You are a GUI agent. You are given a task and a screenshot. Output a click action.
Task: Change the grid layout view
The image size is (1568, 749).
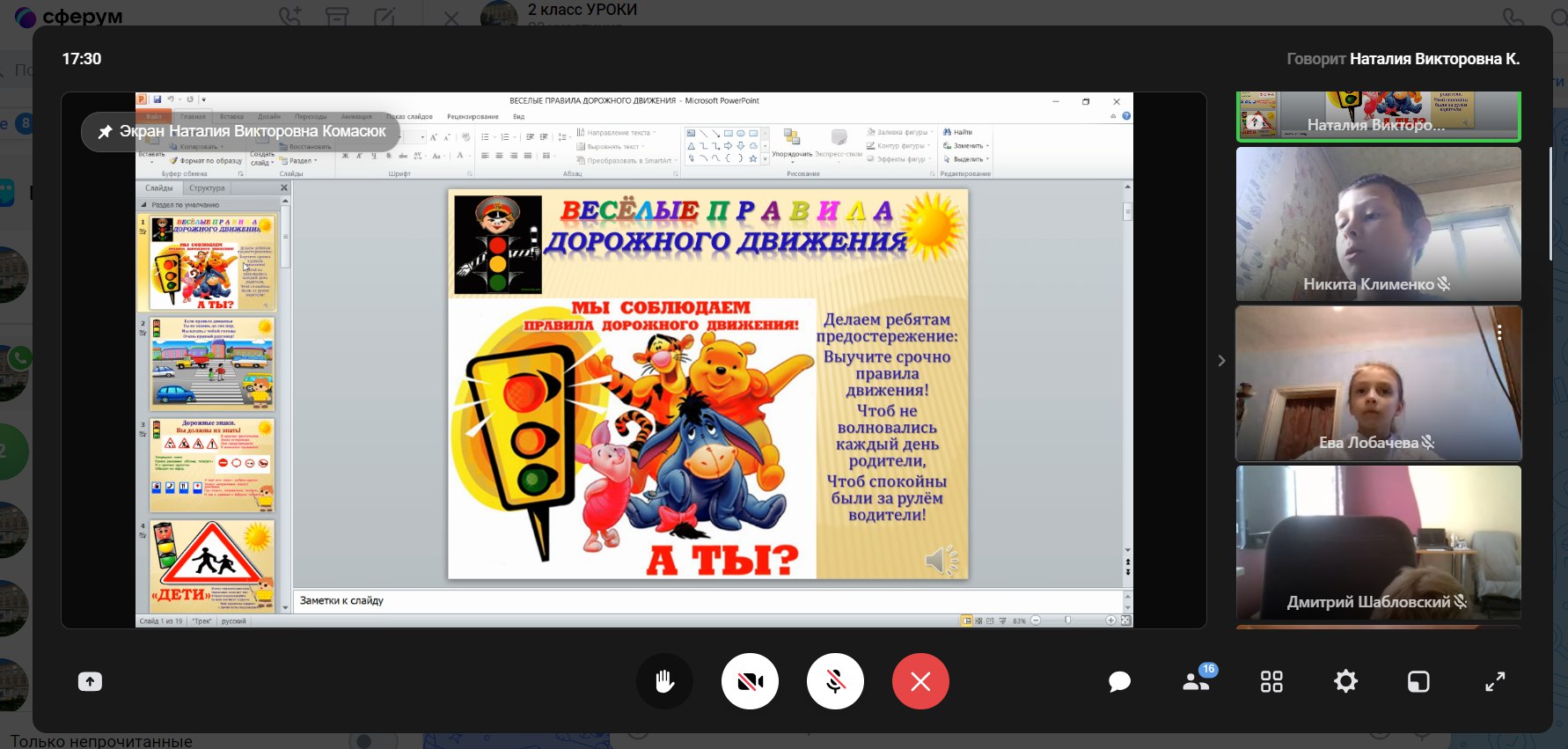(1271, 681)
